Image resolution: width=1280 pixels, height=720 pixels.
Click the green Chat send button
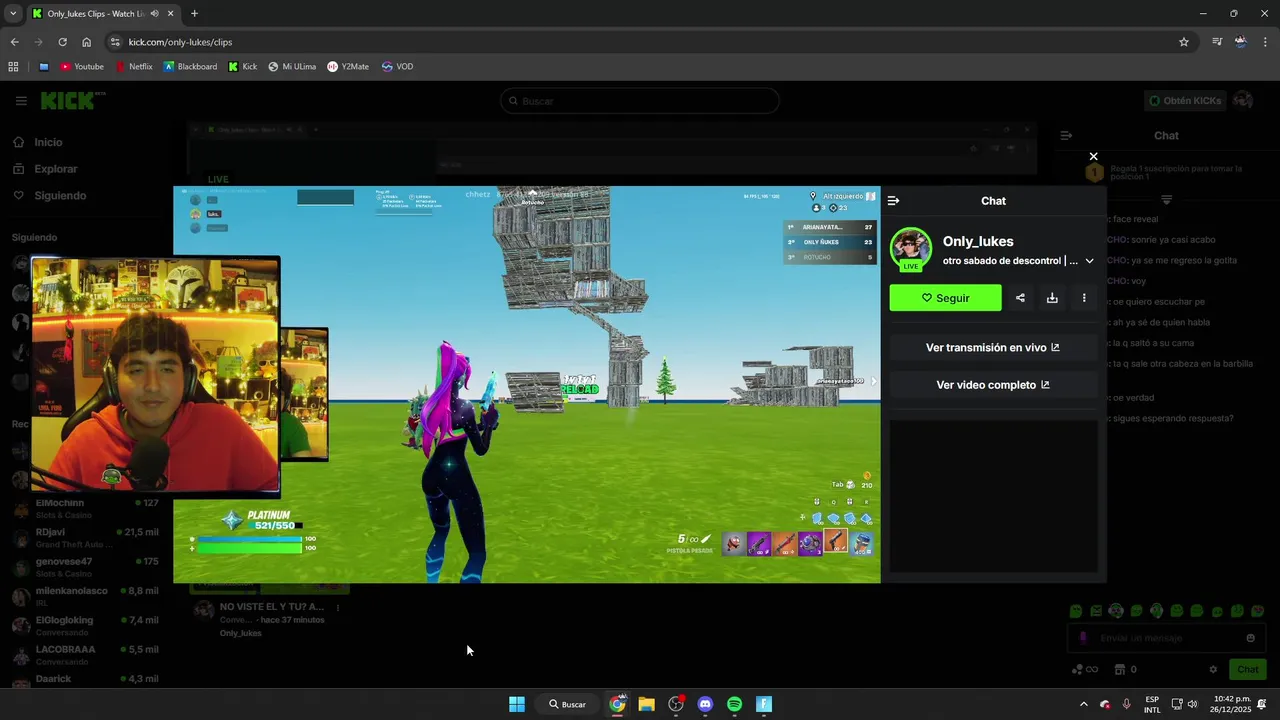click(x=1248, y=670)
